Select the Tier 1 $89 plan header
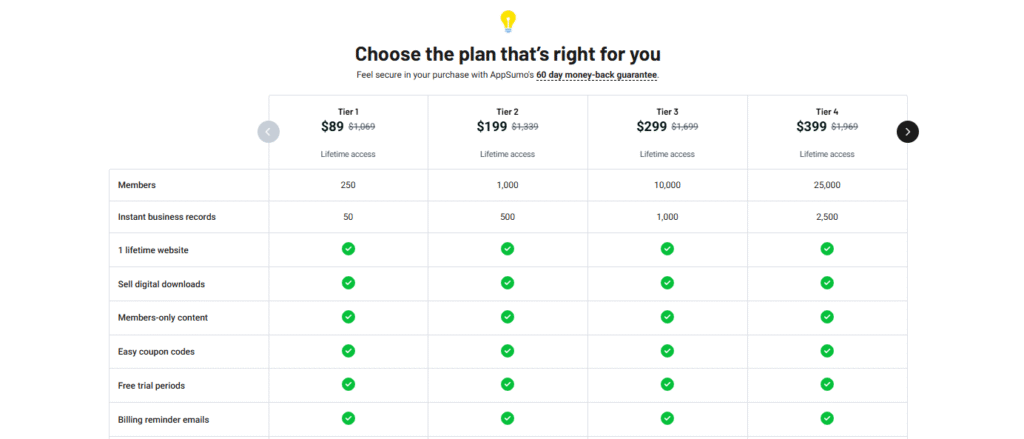The width and height of the screenshot is (1024, 439). (x=348, y=133)
